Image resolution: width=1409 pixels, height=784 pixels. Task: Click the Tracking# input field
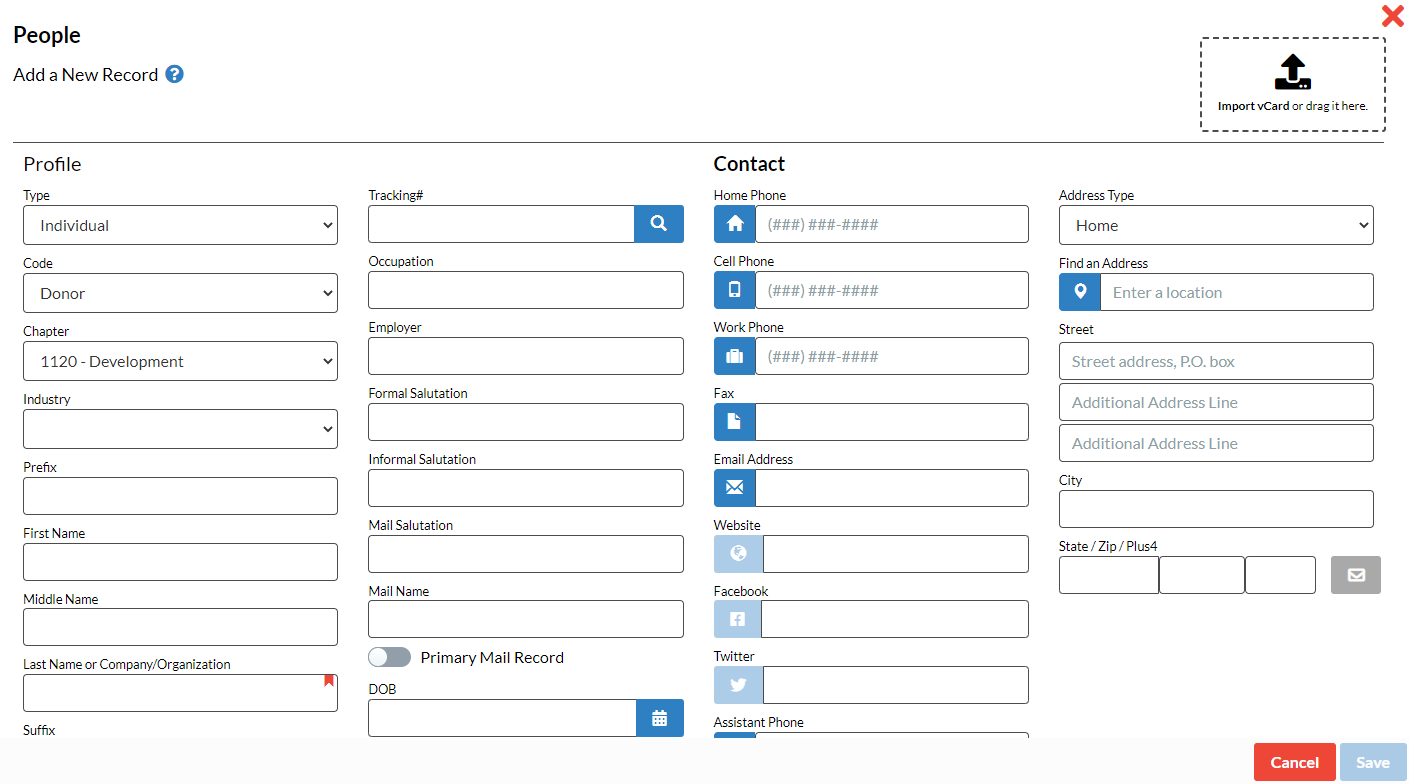coord(501,224)
